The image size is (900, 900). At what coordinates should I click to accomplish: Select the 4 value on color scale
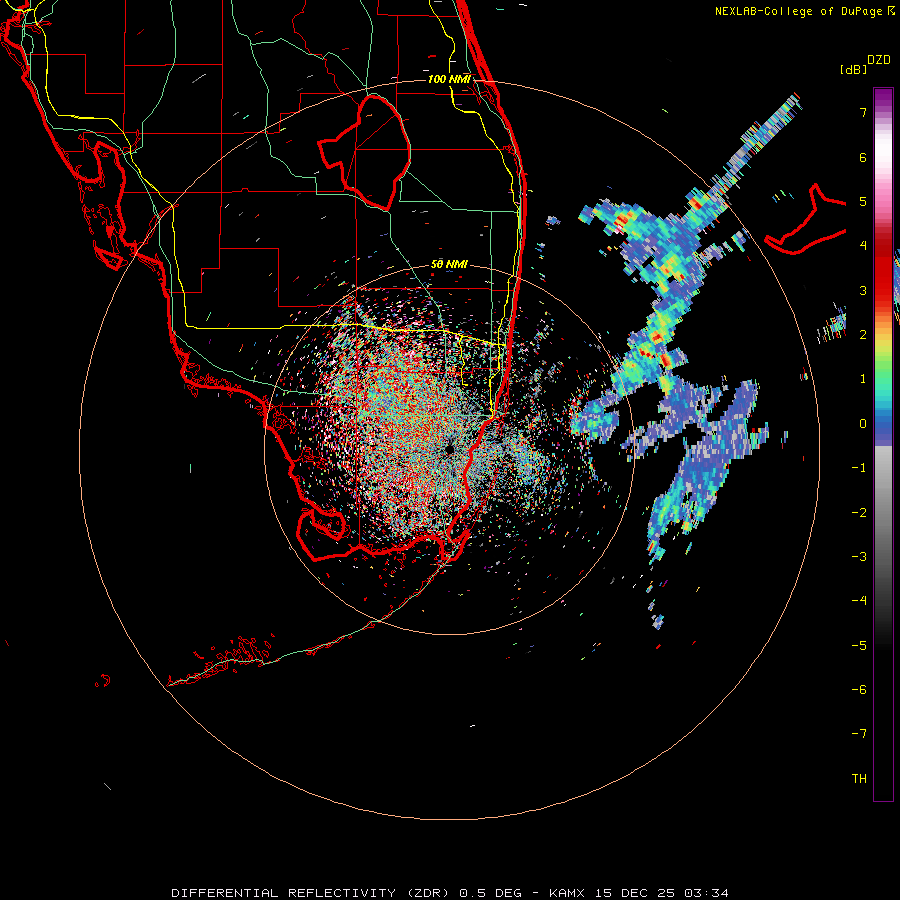pyautogui.click(x=863, y=246)
